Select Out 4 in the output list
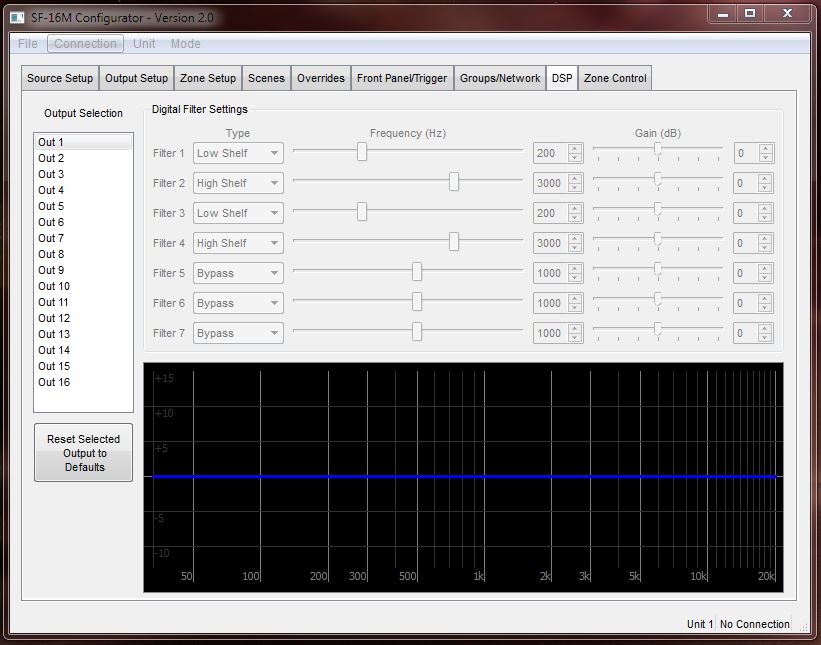Viewport: 821px width, 645px height. [x=83, y=190]
